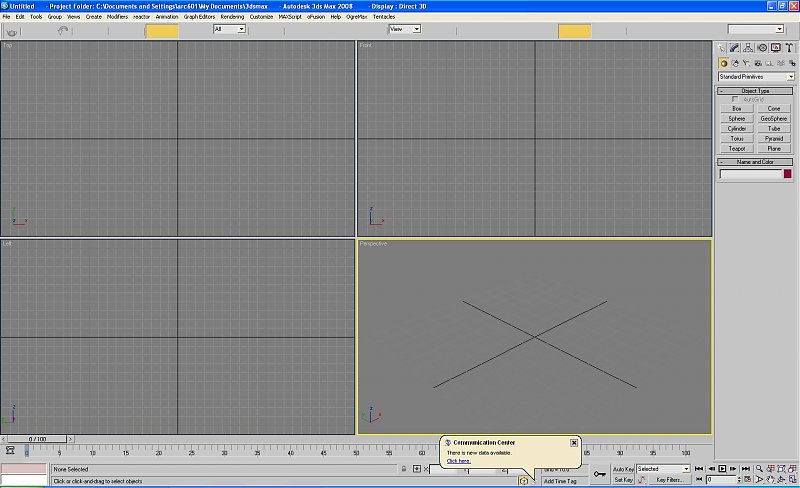Follow the Click here link in Communication Center
Image resolution: width=800 pixels, height=488 pixels.
coord(459,461)
